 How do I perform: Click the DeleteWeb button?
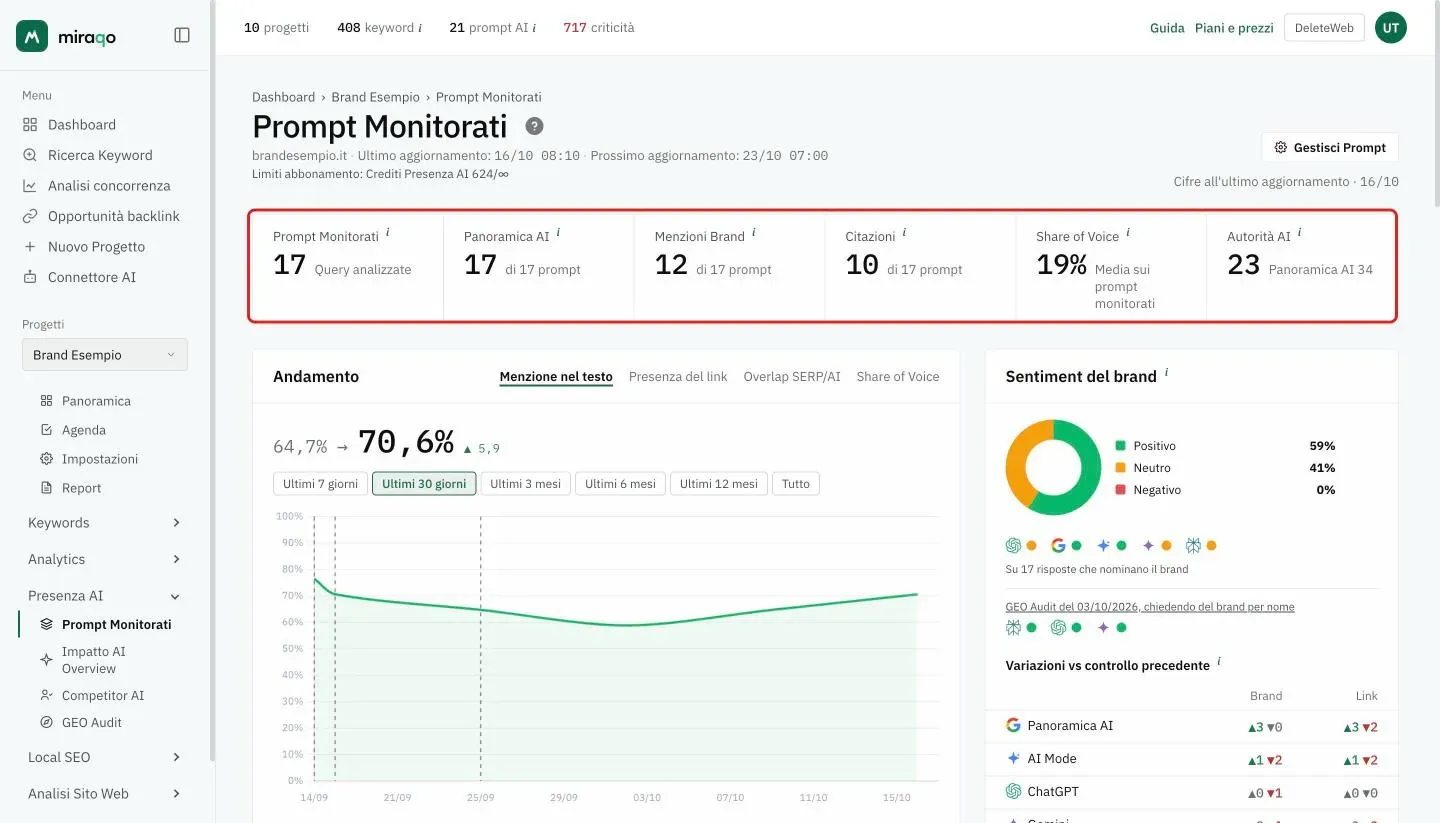[x=1324, y=28]
